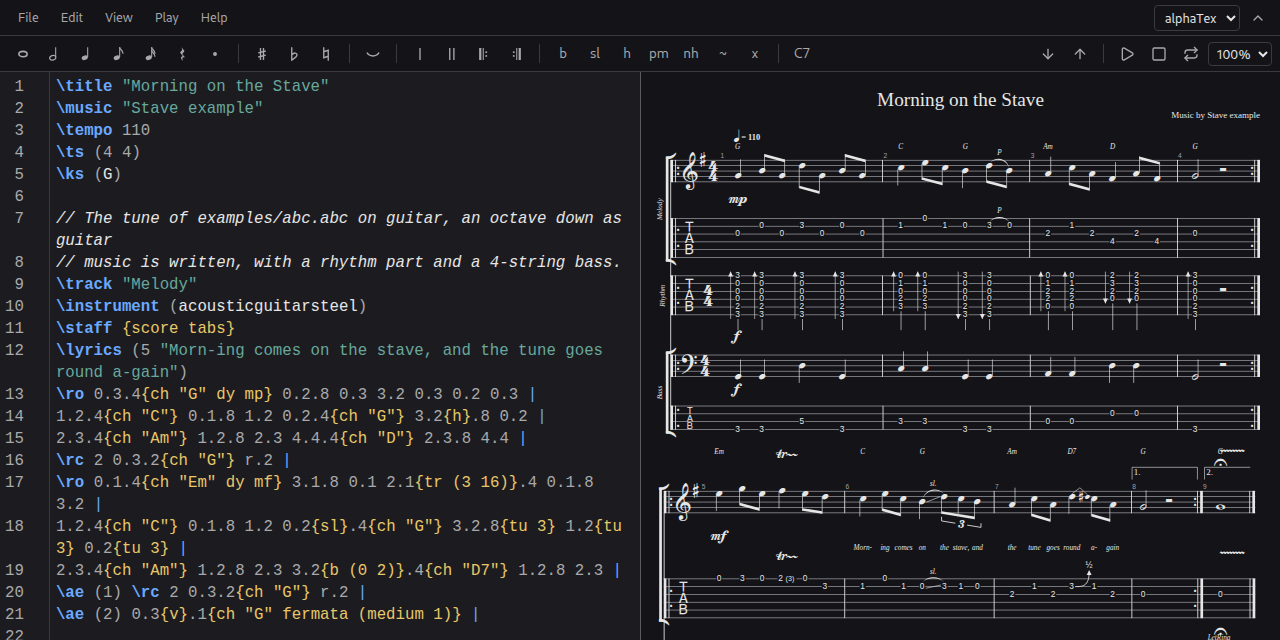Click the first ending bracket '1.'
Viewport: 1280px width, 640px height.
1164,473
